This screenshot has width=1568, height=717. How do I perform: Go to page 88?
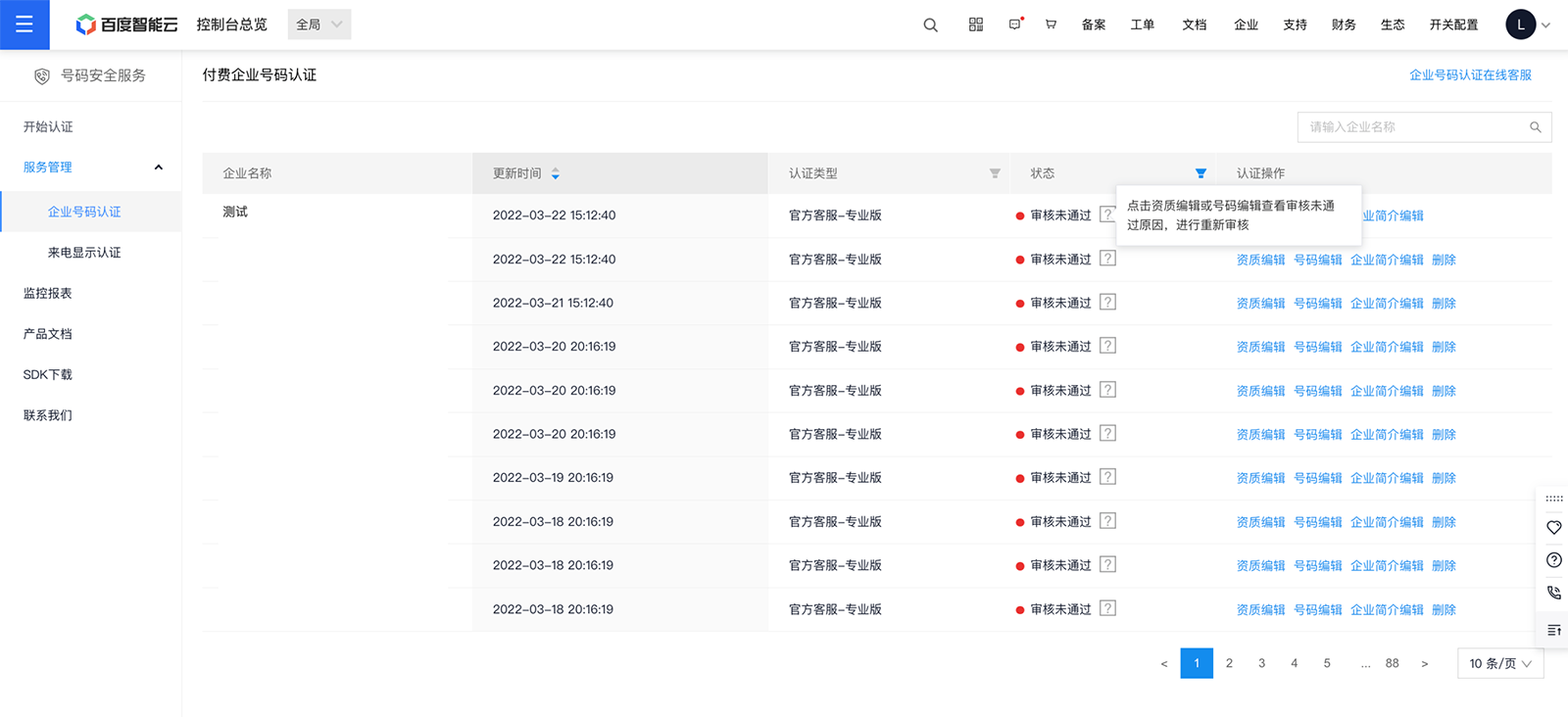click(1393, 663)
